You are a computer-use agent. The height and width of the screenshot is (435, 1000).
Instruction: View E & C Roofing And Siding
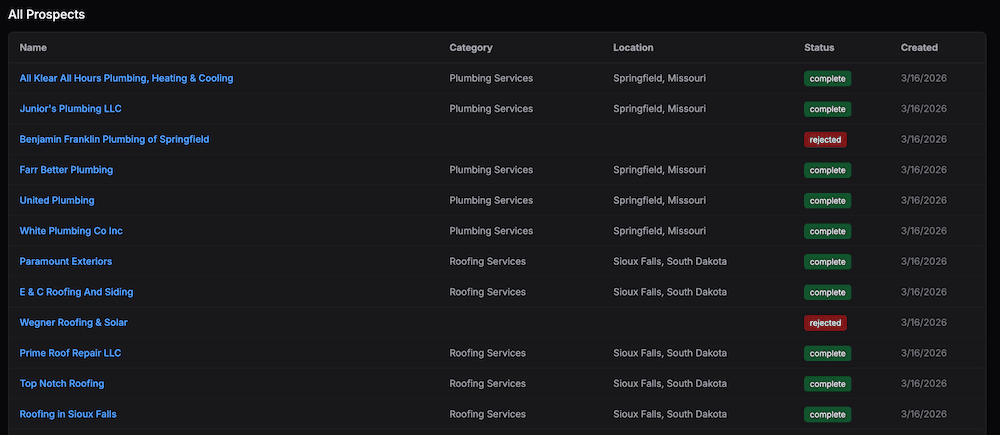click(x=76, y=292)
